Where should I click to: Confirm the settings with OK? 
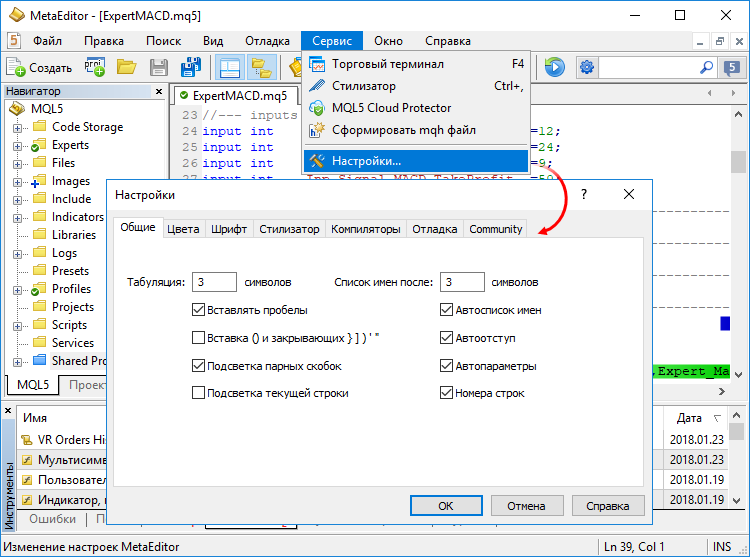coord(446,505)
